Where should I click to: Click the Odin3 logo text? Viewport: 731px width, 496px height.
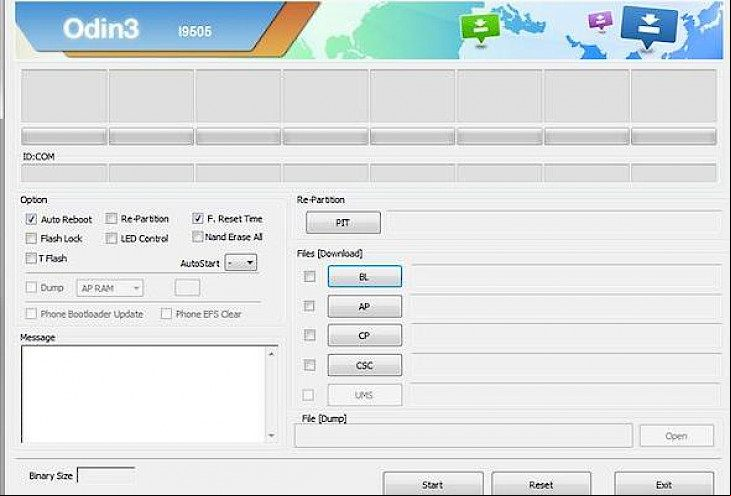click(101, 28)
